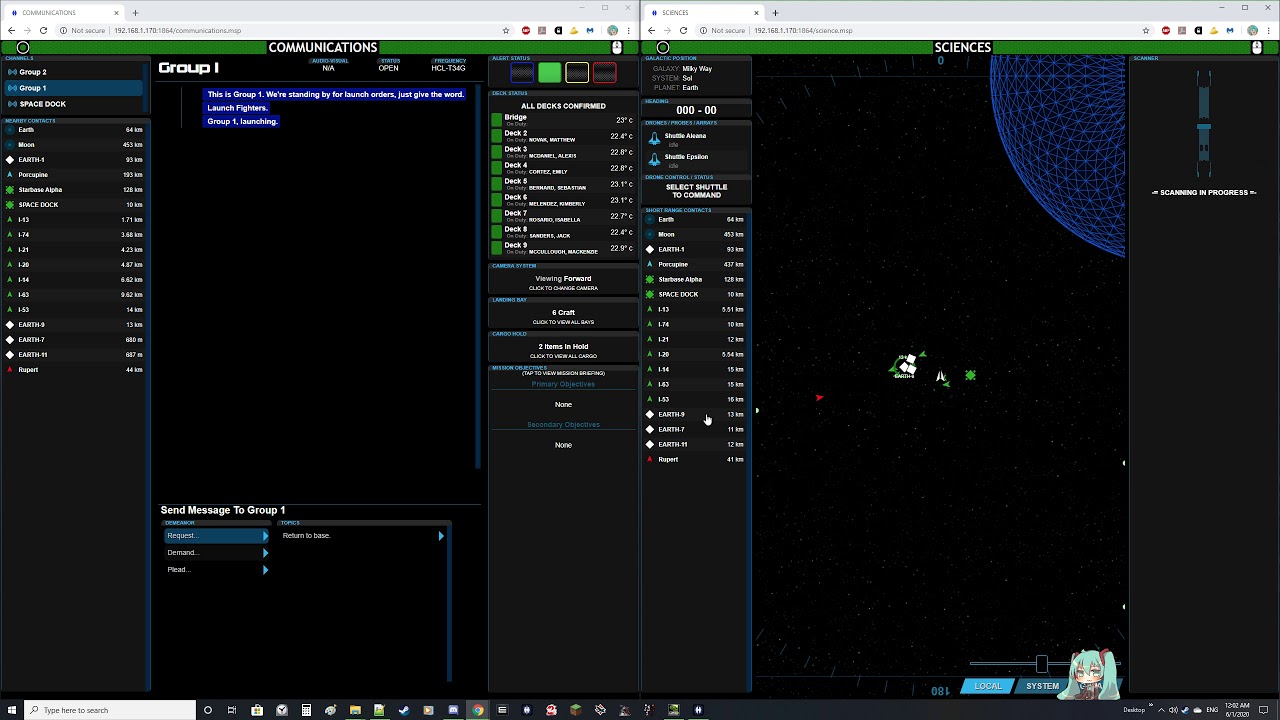Click Porcupine ship icon in Nearby Contacts
This screenshot has height=720, width=1280.
10,175
